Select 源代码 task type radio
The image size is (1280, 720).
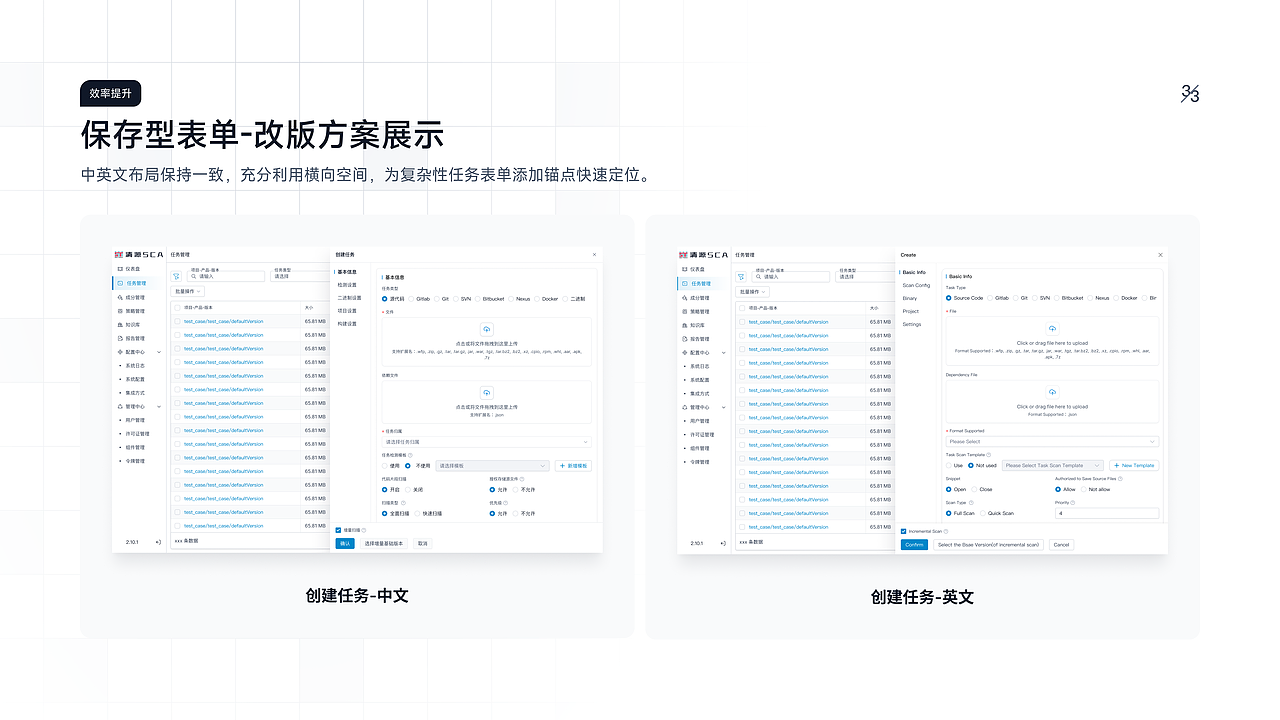tap(385, 299)
